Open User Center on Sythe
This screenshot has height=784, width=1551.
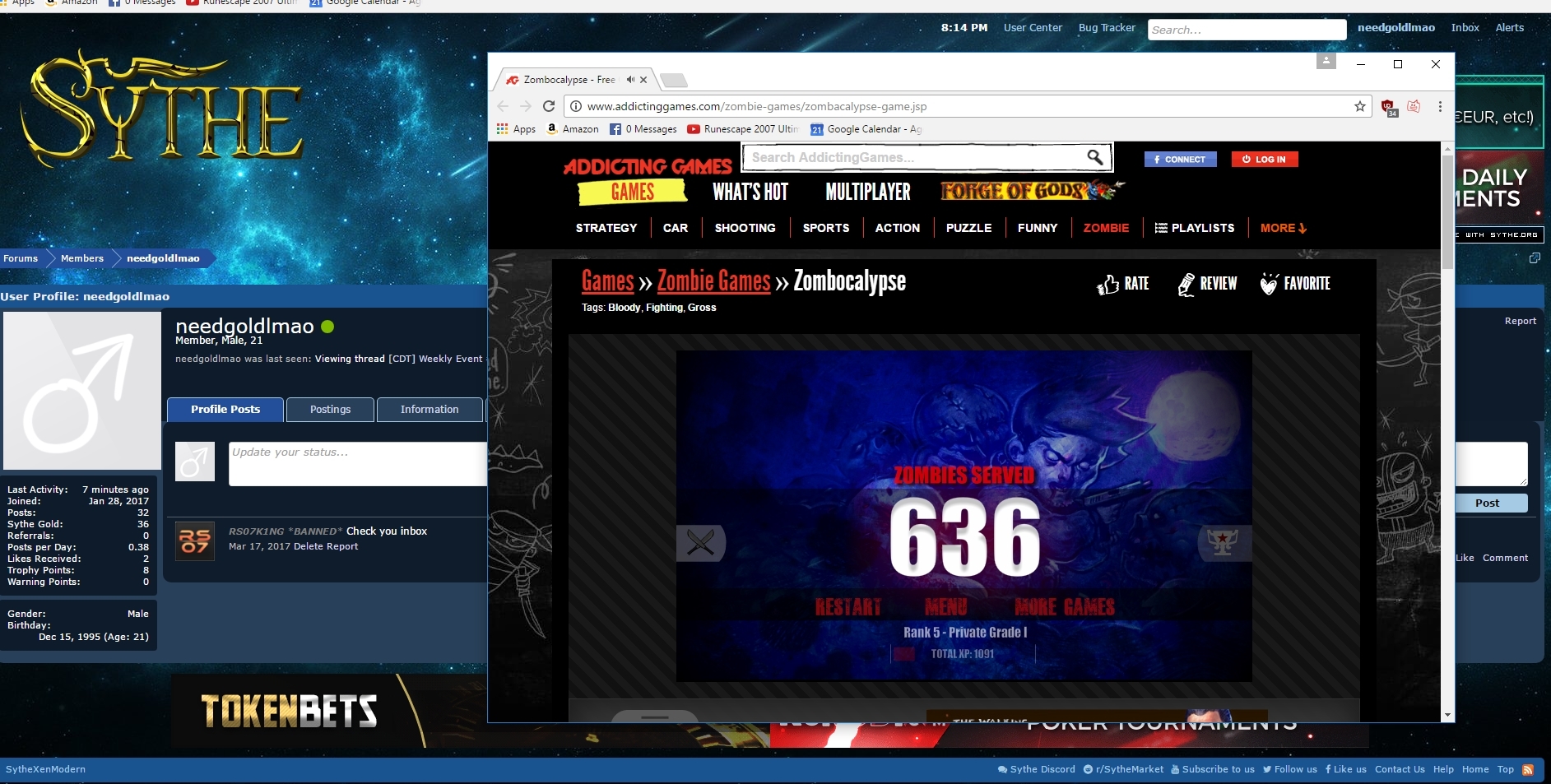[x=1033, y=28]
